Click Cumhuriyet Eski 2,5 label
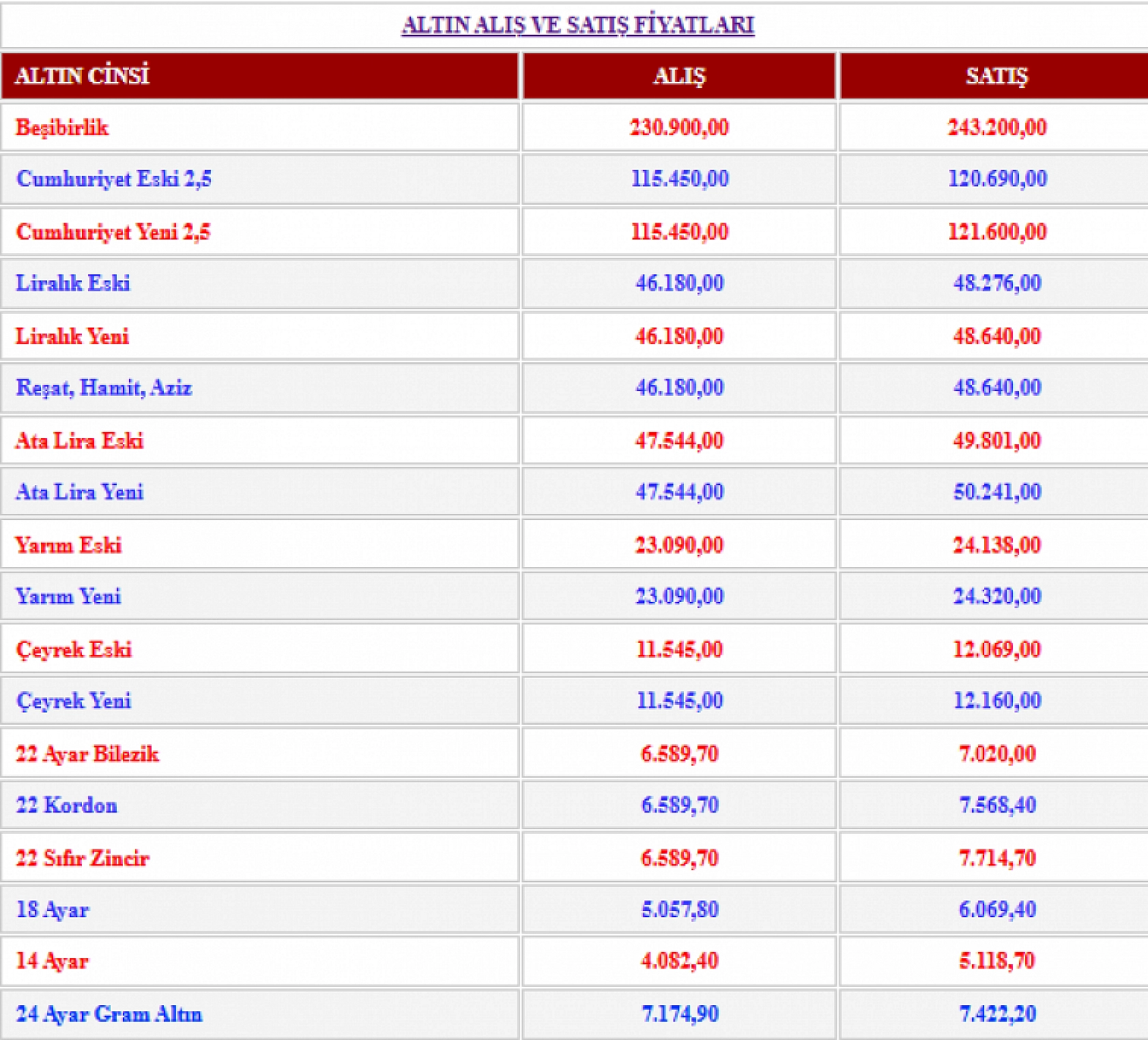Screen dimensions: 1148x1040 [113, 179]
